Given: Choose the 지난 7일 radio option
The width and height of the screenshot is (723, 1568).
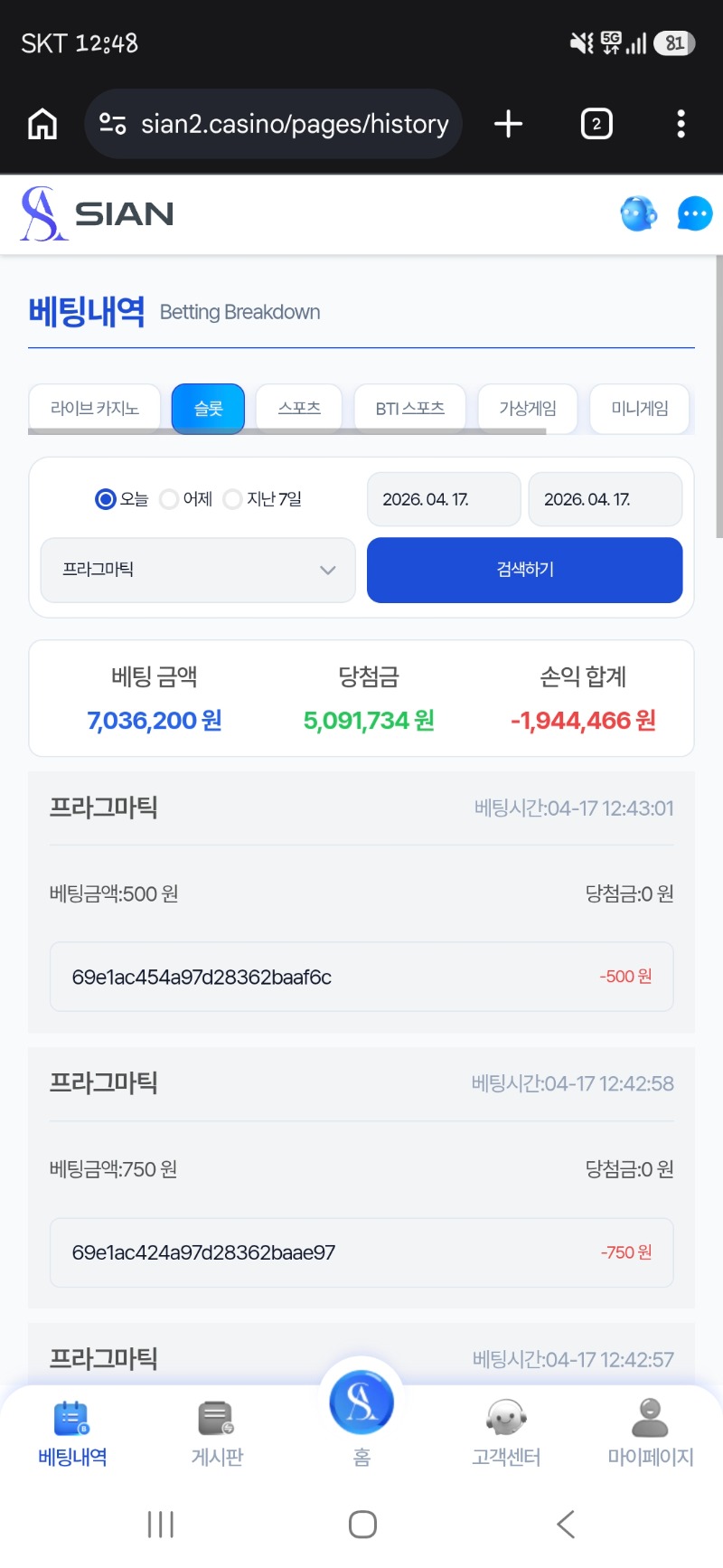Looking at the screenshot, I should [233, 499].
